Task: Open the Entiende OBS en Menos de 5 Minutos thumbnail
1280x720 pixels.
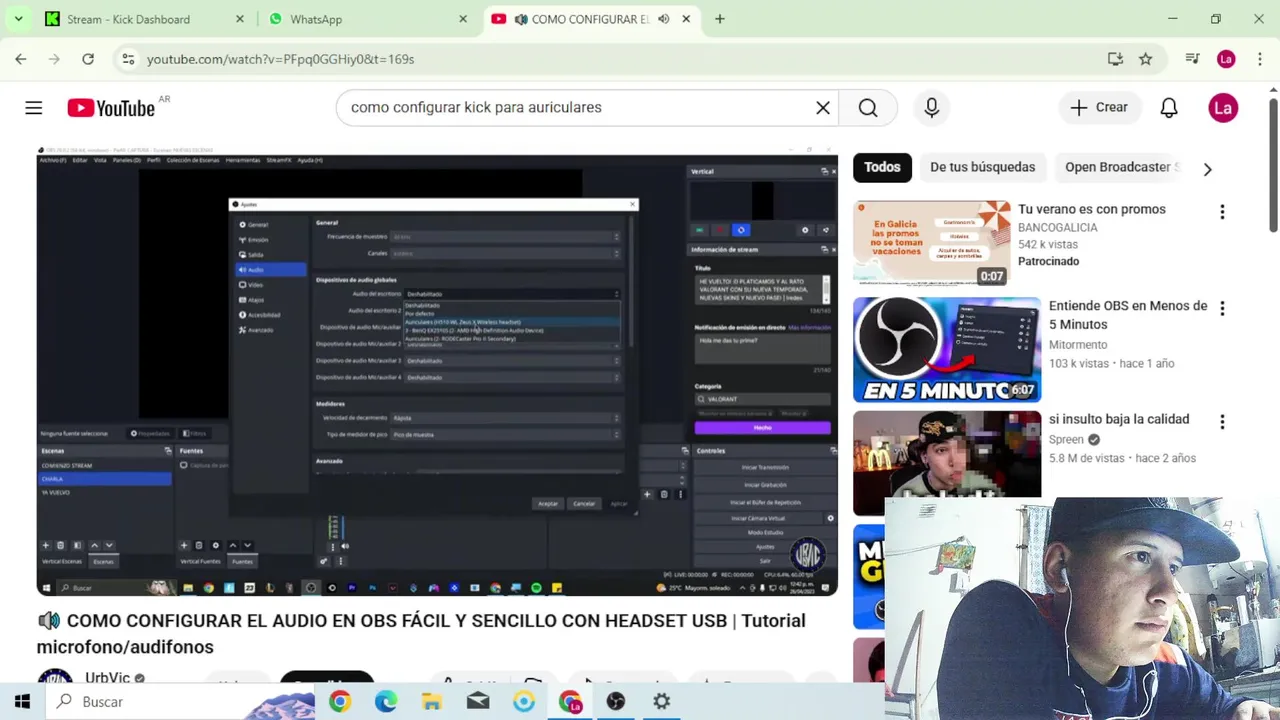Action: tap(946, 350)
